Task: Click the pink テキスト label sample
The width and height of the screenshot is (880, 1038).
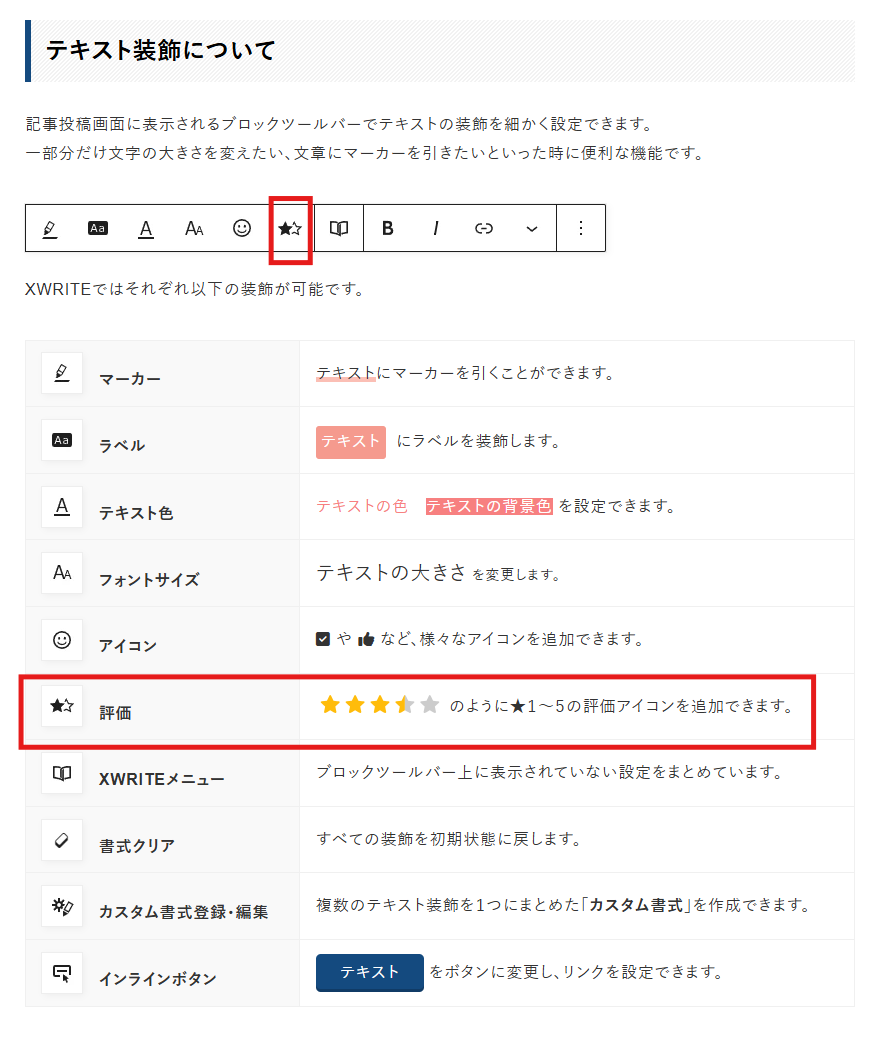Action: [350, 441]
